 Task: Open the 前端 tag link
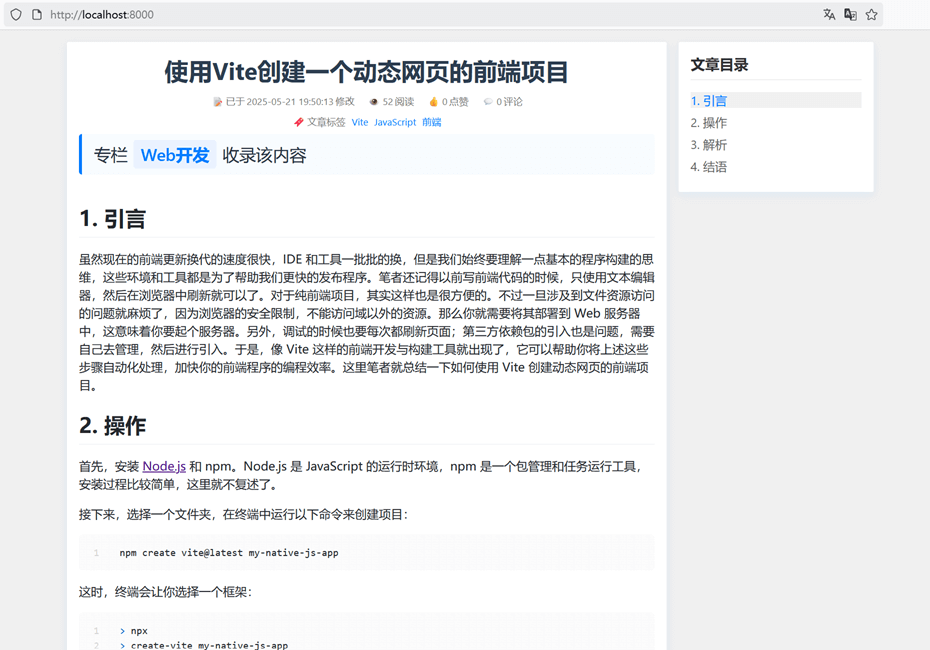coord(430,121)
